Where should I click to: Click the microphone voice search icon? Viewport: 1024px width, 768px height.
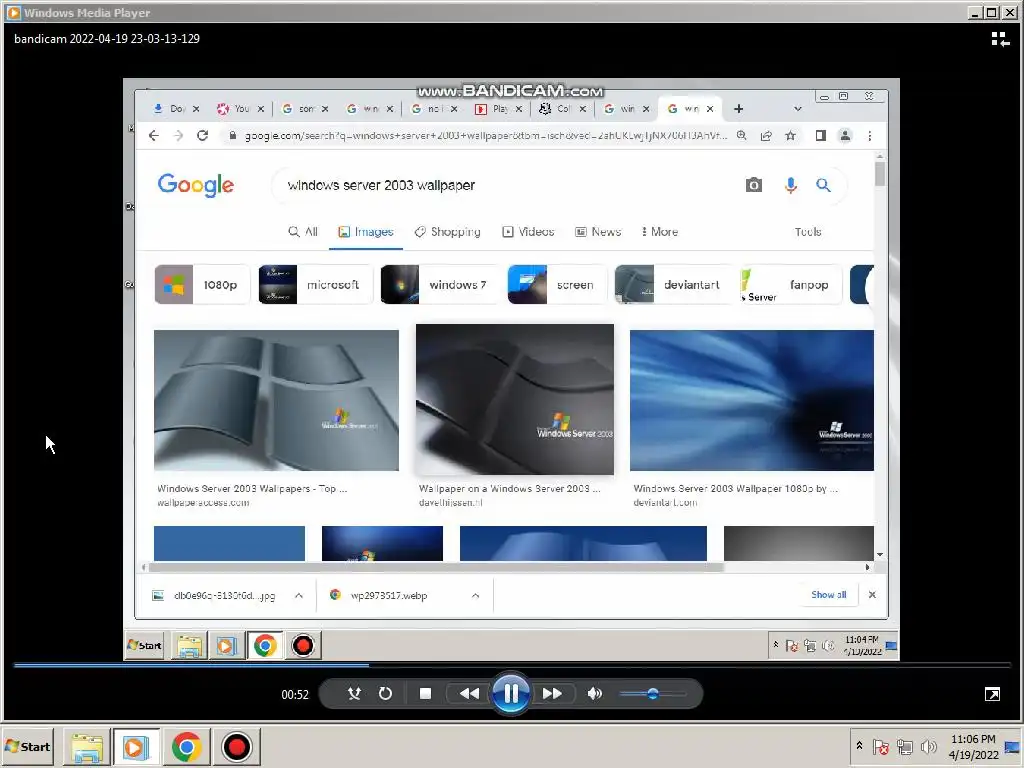point(790,185)
